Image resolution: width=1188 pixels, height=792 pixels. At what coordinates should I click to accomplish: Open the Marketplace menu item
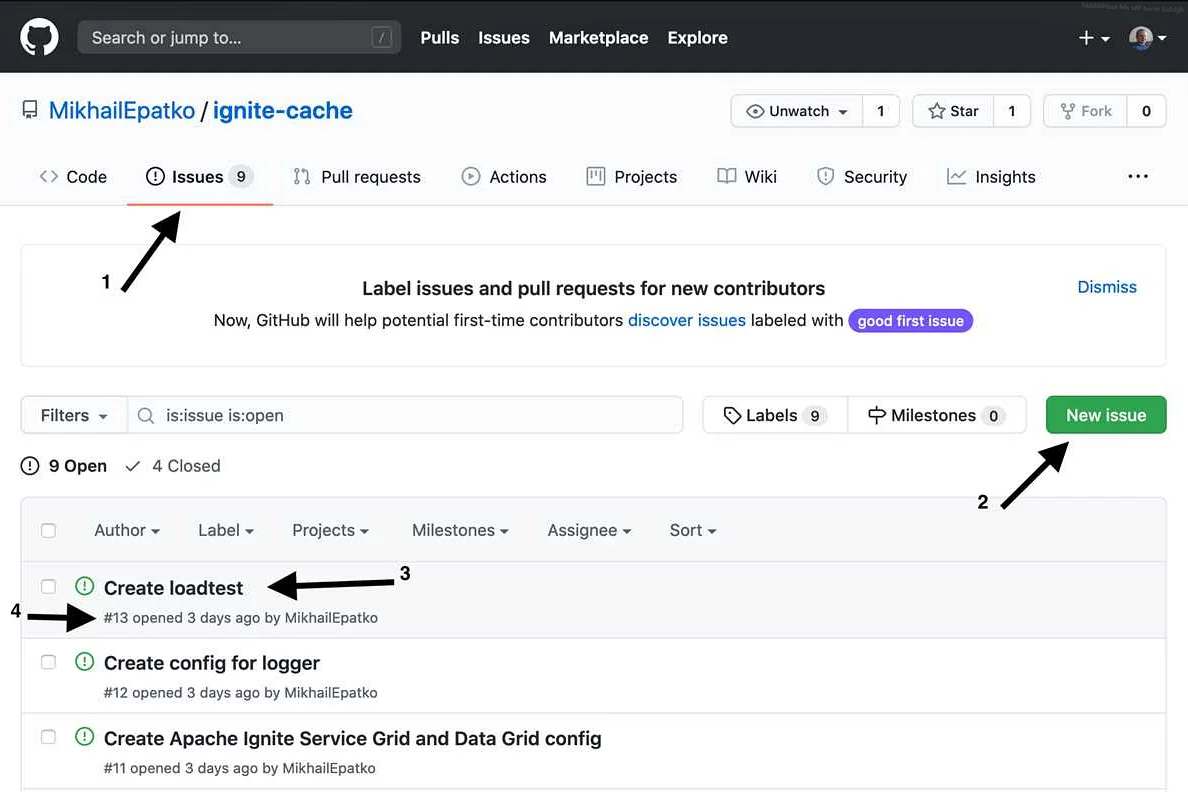598,37
